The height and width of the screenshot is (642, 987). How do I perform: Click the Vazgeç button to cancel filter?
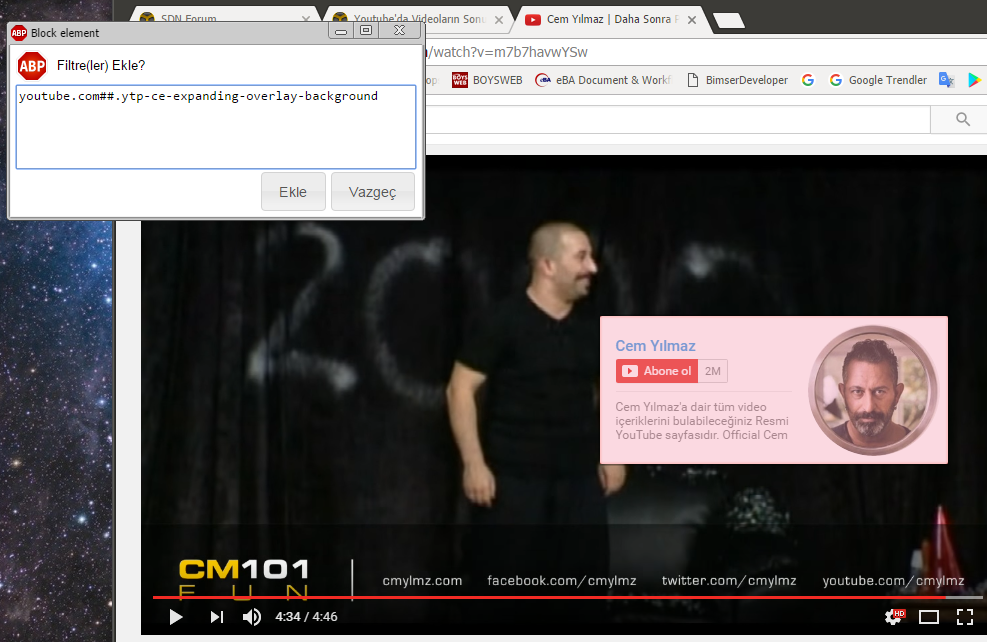coord(373,191)
